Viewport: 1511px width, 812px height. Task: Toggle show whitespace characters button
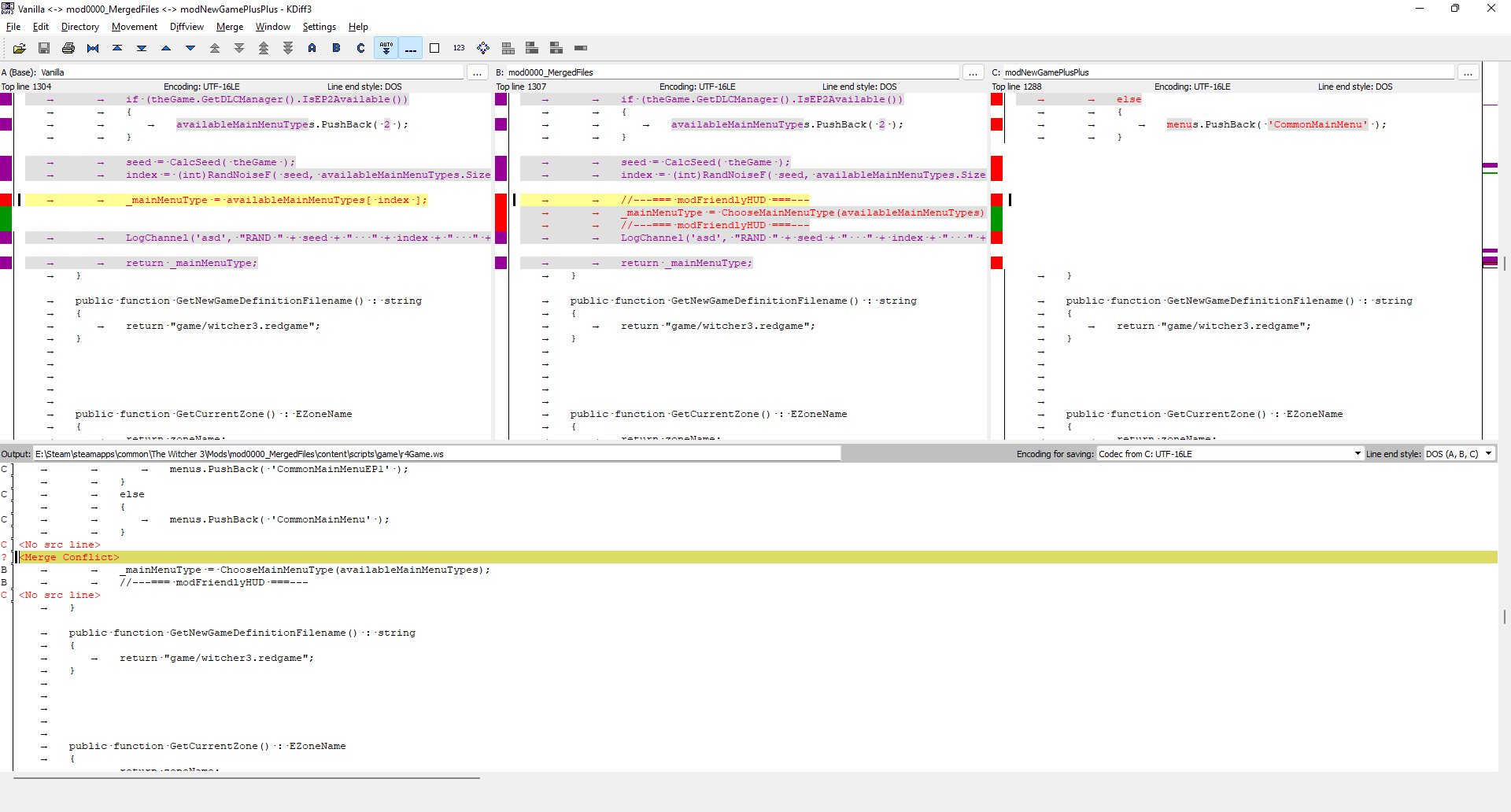coord(410,48)
